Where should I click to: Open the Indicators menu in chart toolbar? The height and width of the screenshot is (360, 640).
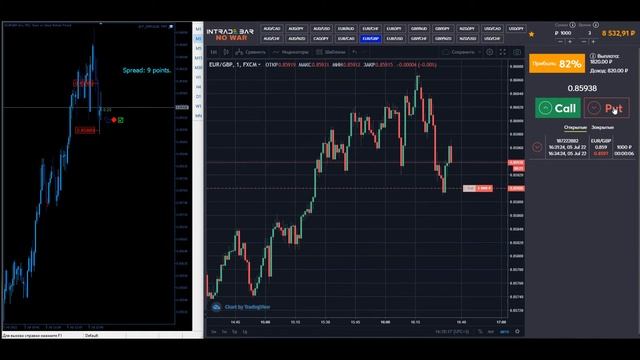point(291,52)
